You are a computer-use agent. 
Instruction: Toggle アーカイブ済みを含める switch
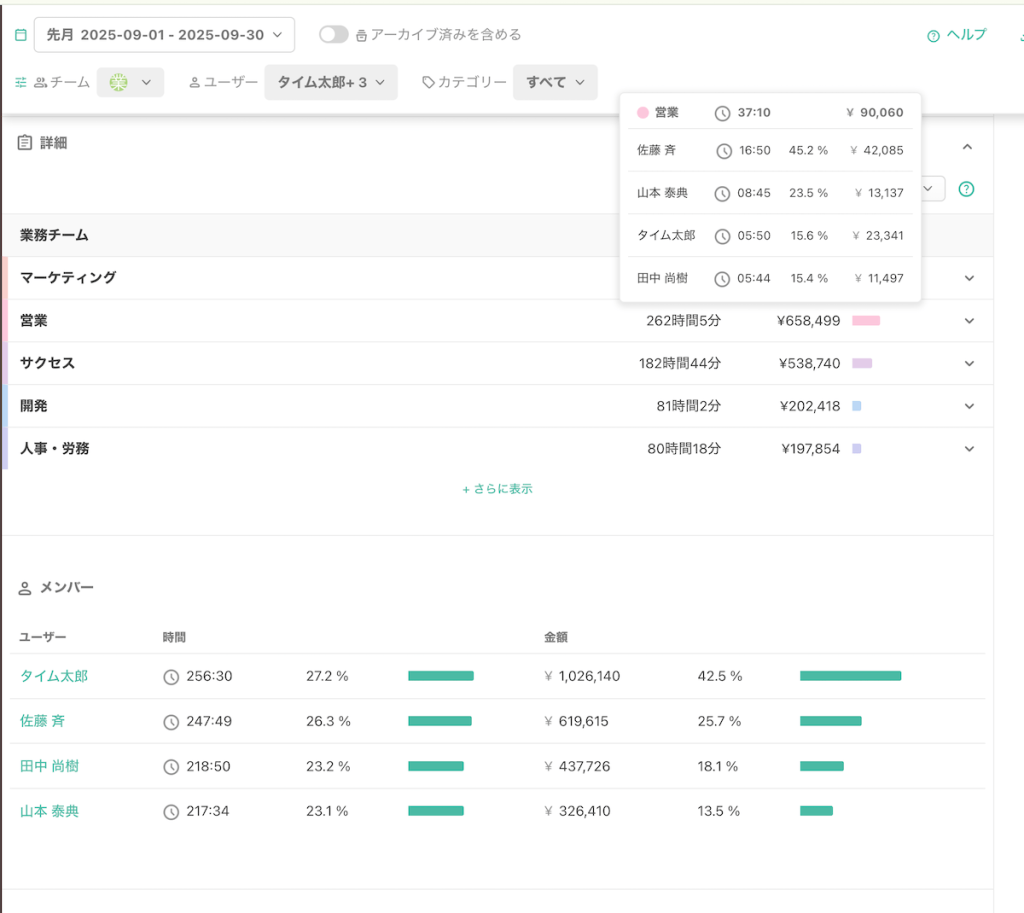[333, 35]
